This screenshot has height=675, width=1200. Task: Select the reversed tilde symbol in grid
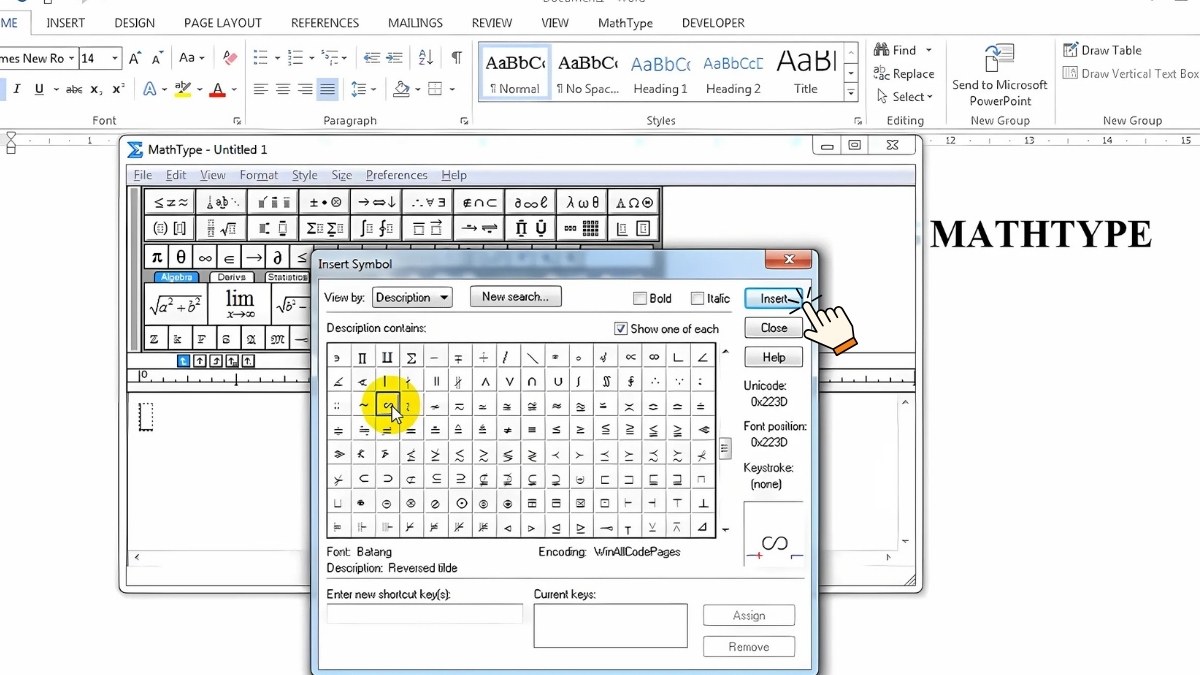tap(387, 406)
